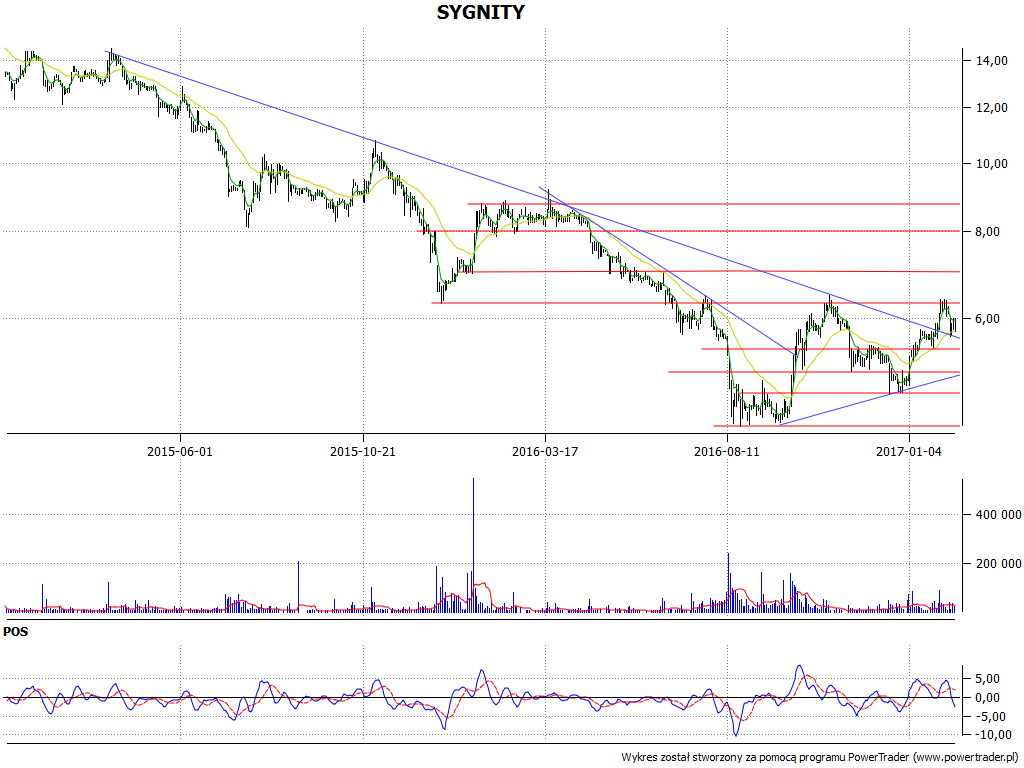Select the 400 000 volume axis label
Viewport: 1024px width, 768px height.
pos(999,515)
